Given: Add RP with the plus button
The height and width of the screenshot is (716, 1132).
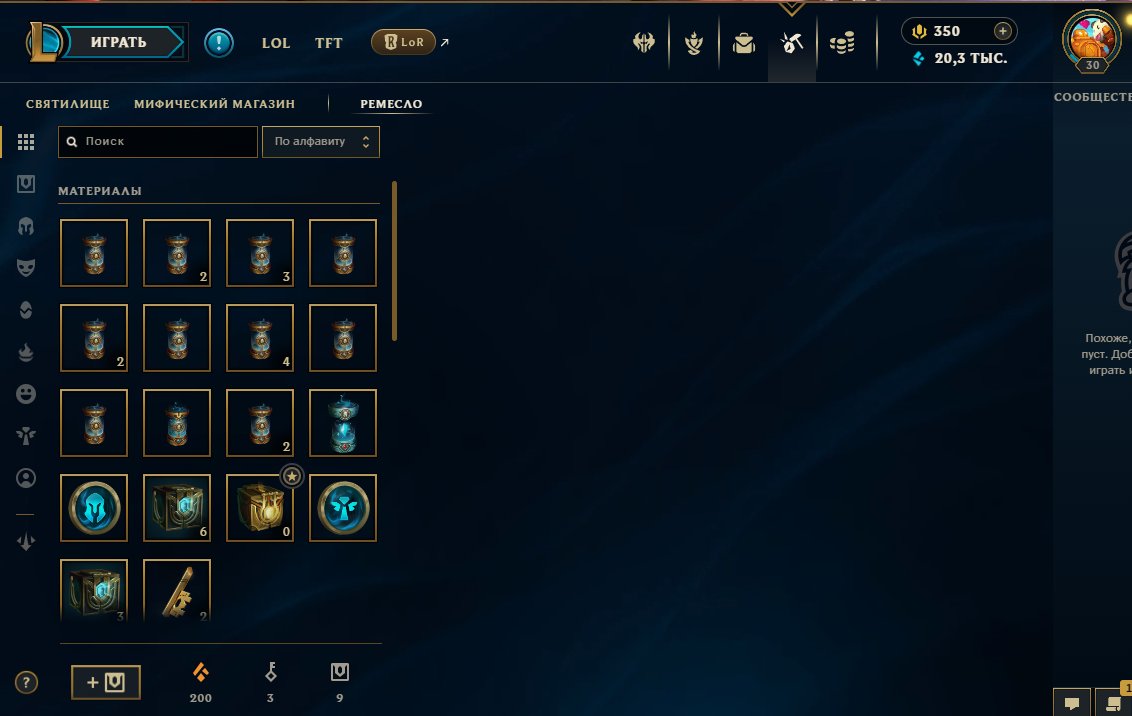Looking at the screenshot, I should tap(1002, 31).
